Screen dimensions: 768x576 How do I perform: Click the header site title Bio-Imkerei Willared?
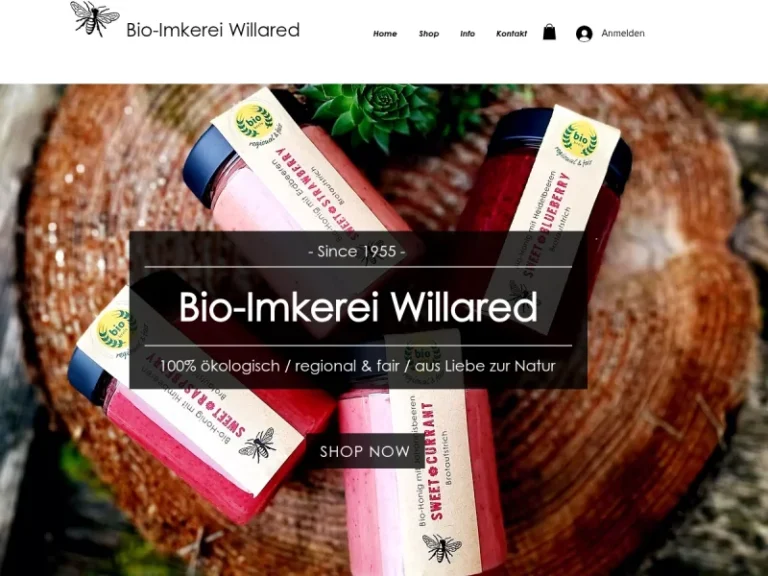pyautogui.click(x=213, y=30)
